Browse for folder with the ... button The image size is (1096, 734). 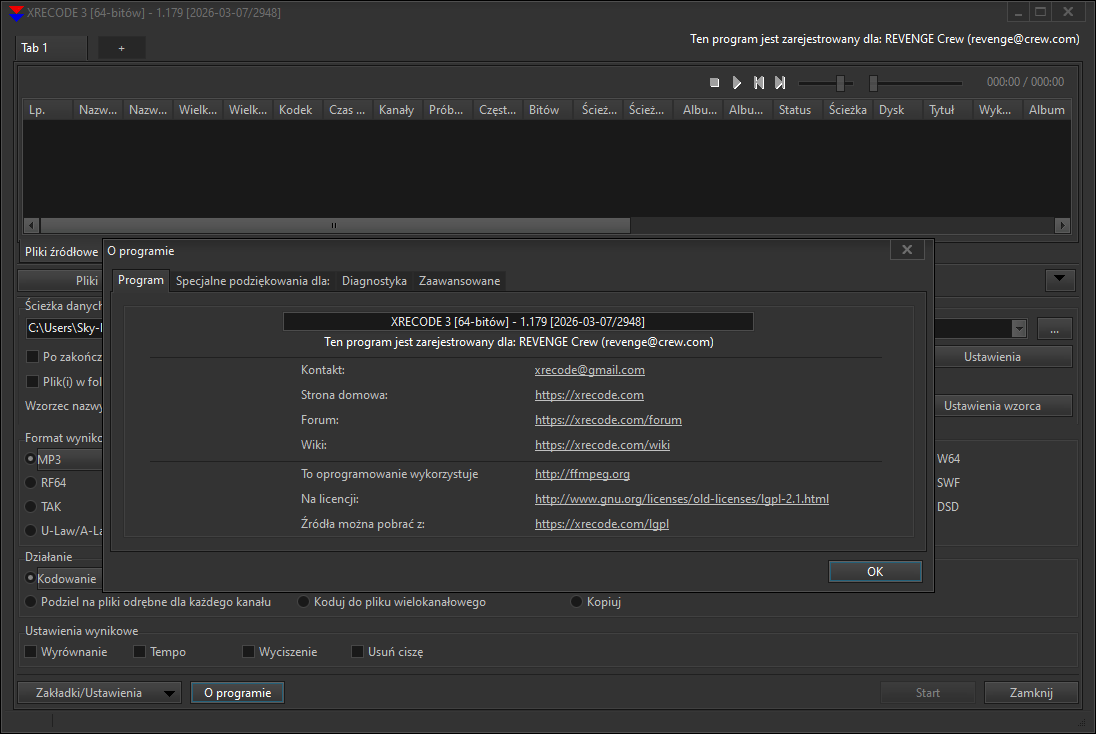[1055, 329]
